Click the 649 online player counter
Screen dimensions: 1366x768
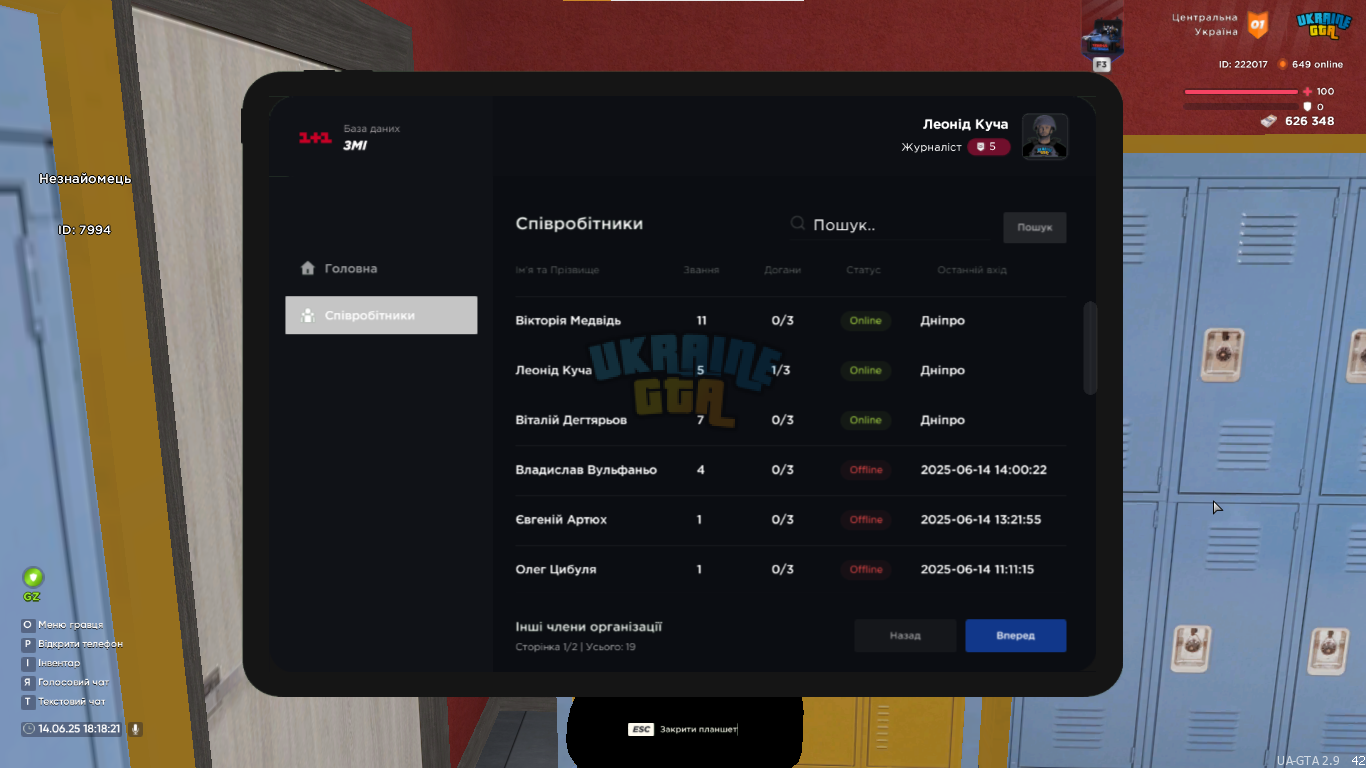point(1311,64)
